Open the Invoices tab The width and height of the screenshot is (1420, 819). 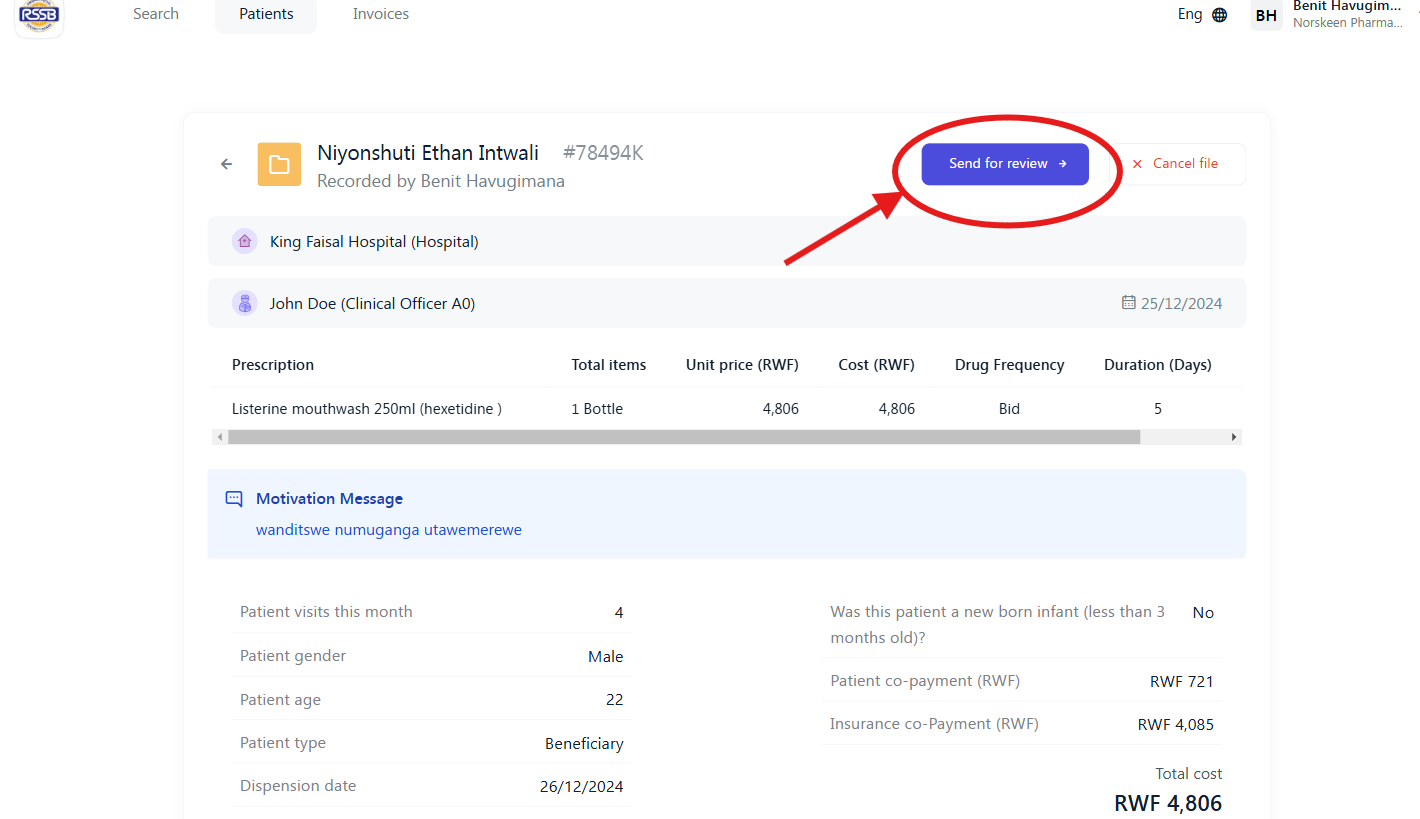(381, 14)
